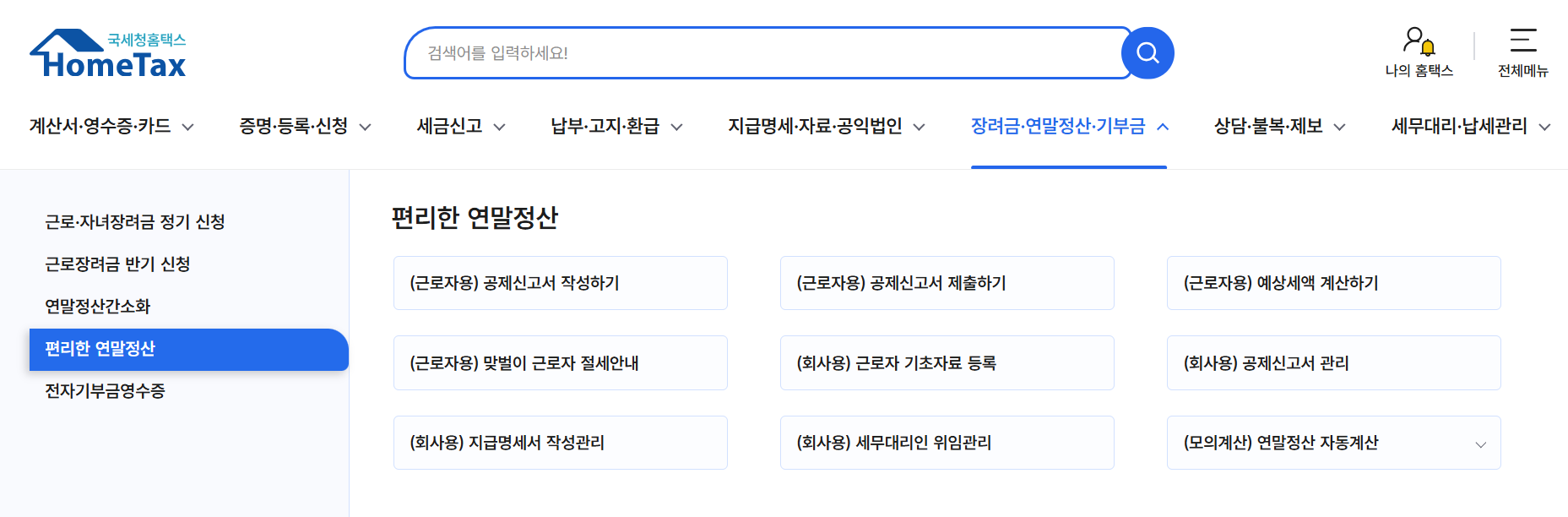Expand 지급명세·자료·공익법인 chevron

tap(920, 127)
